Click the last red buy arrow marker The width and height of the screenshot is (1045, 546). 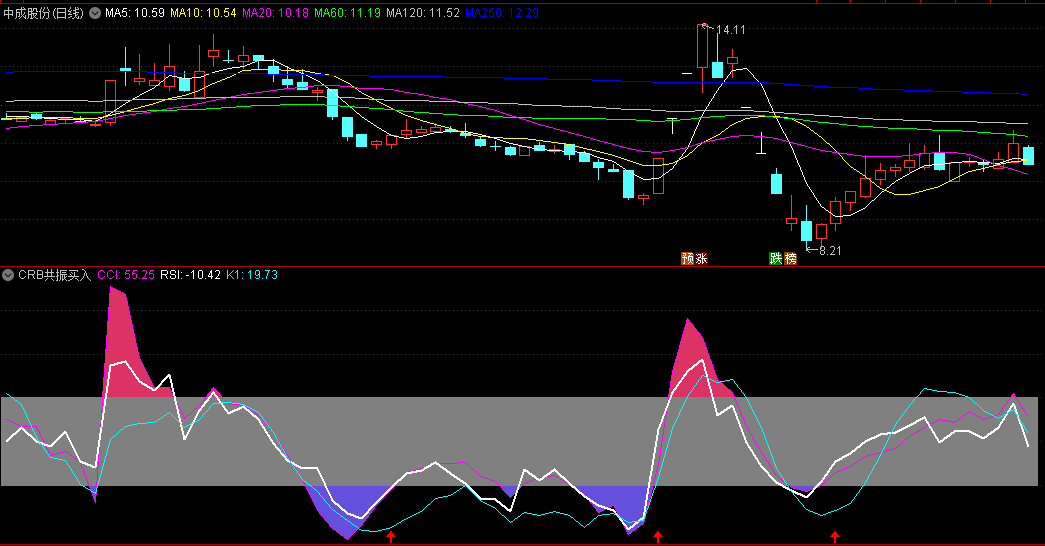point(834,537)
